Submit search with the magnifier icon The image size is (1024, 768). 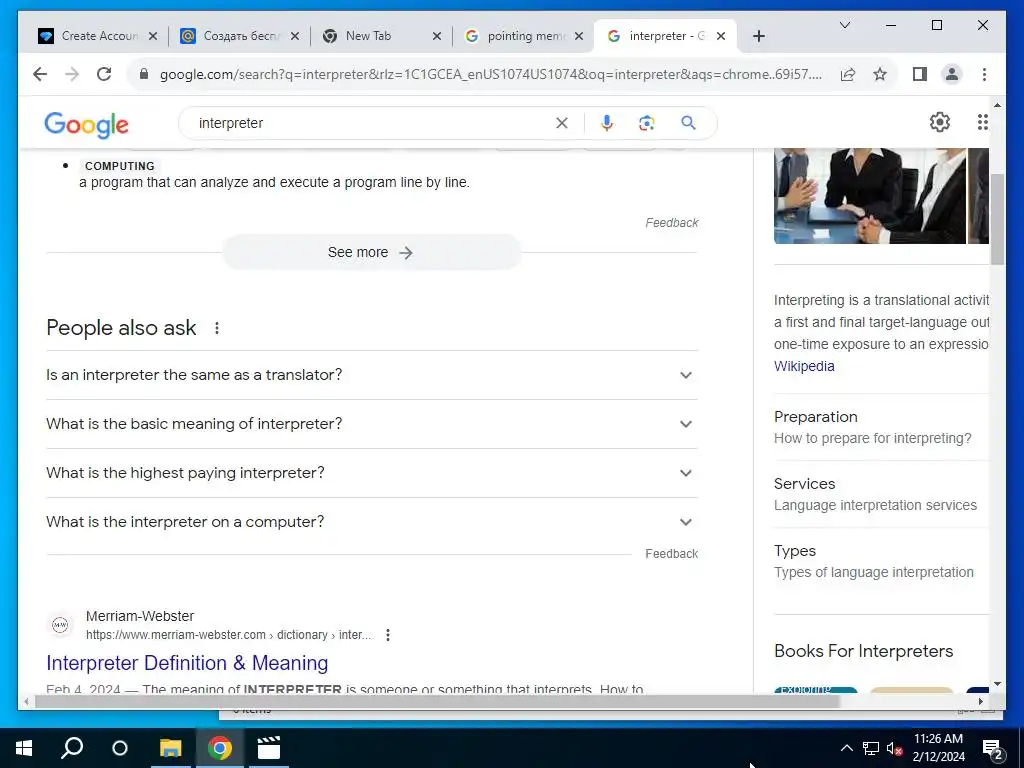click(x=688, y=123)
